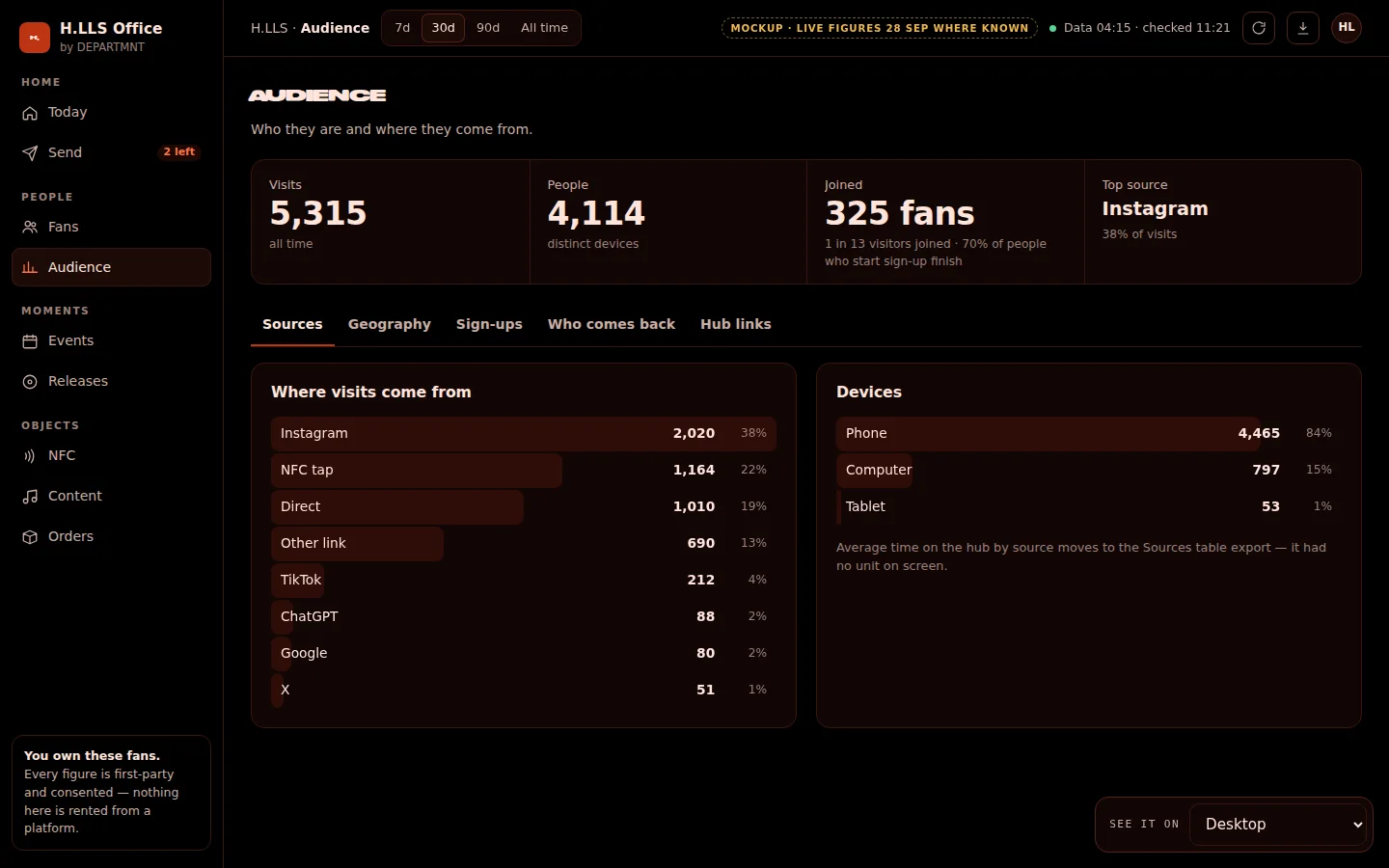This screenshot has height=868, width=1389.
Task: Open Today via its home icon
Action: (30, 113)
